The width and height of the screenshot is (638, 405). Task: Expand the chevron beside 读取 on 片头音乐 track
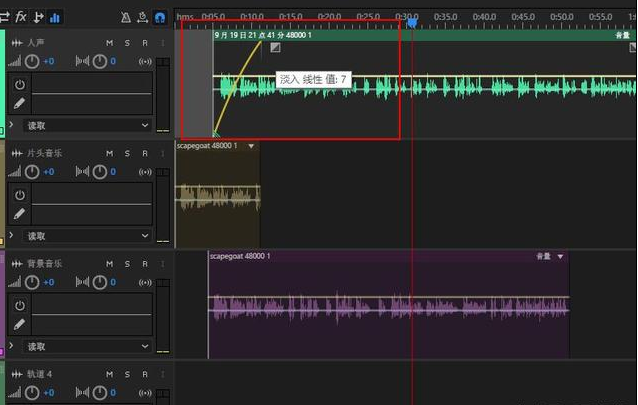tap(11, 236)
